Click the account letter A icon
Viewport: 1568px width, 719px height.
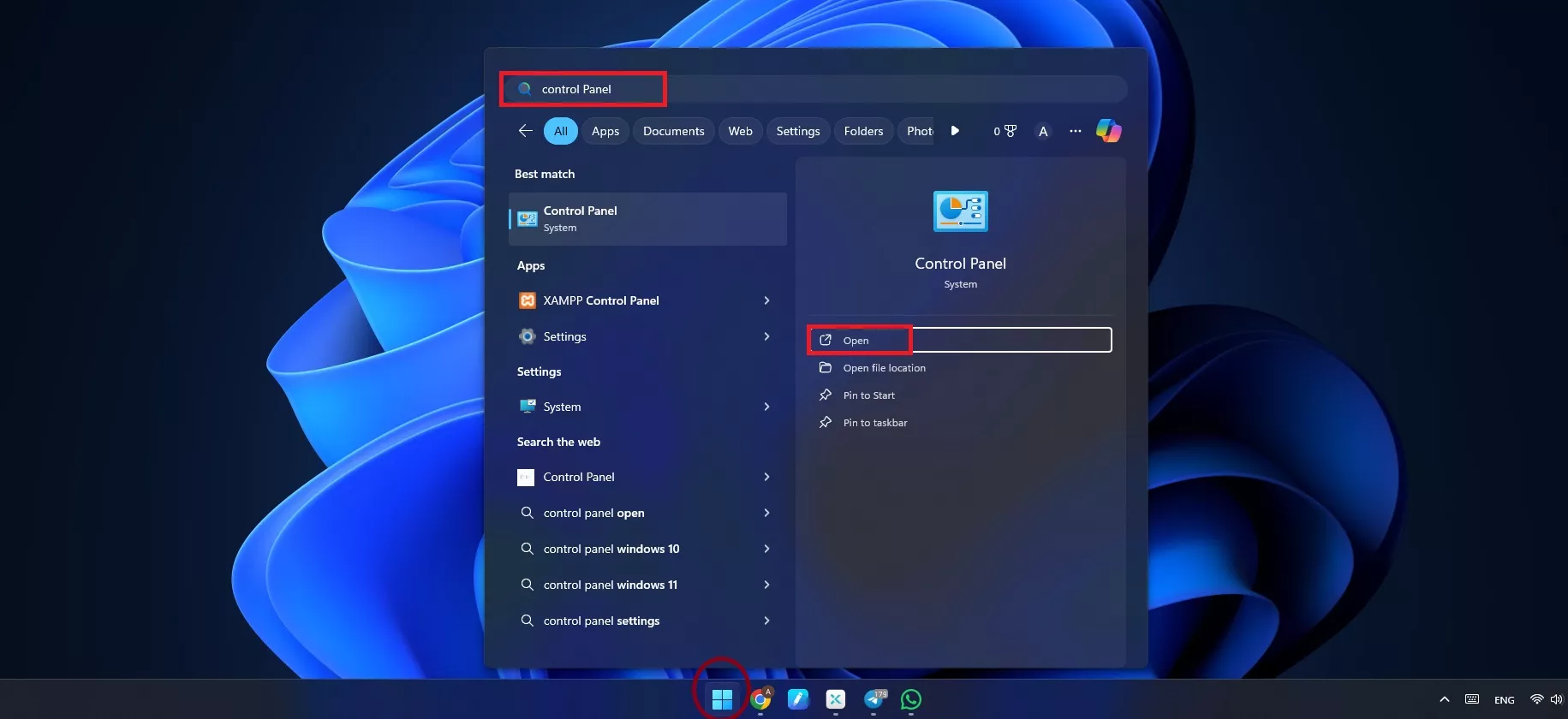click(x=1043, y=131)
